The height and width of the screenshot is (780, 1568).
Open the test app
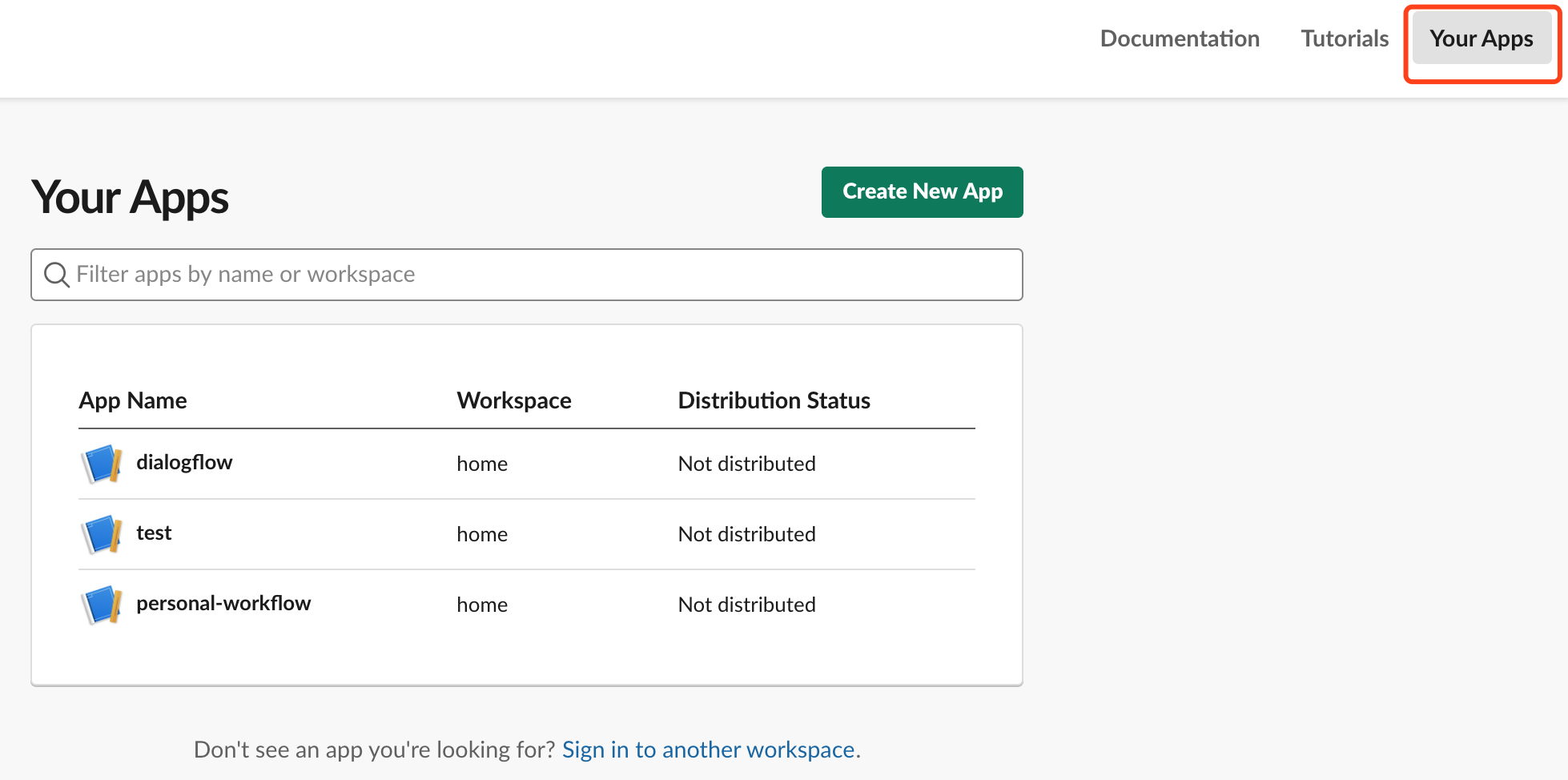(x=154, y=533)
